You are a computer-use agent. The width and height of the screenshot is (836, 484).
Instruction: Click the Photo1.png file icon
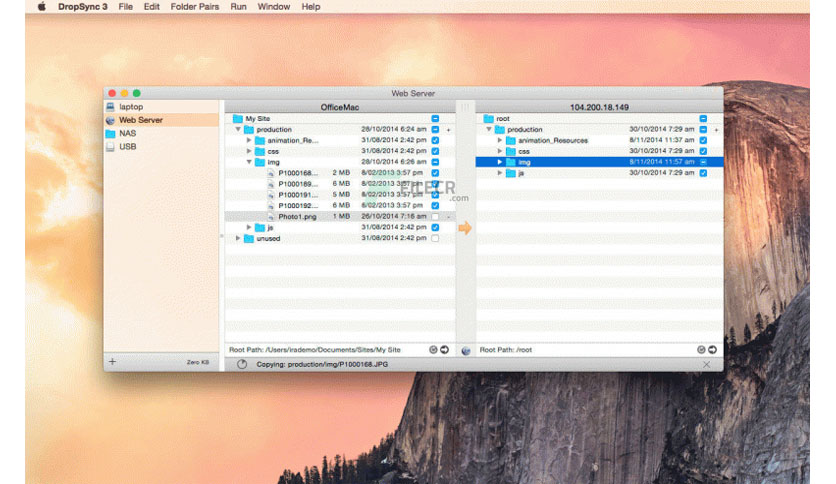(x=271, y=217)
